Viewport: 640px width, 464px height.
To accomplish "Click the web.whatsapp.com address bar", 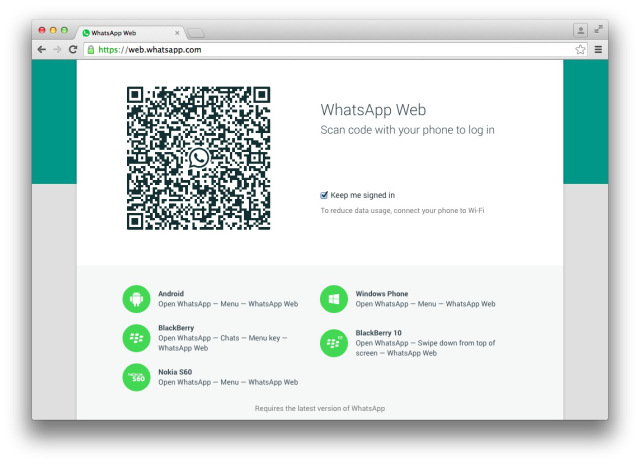I will coord(330,49).
